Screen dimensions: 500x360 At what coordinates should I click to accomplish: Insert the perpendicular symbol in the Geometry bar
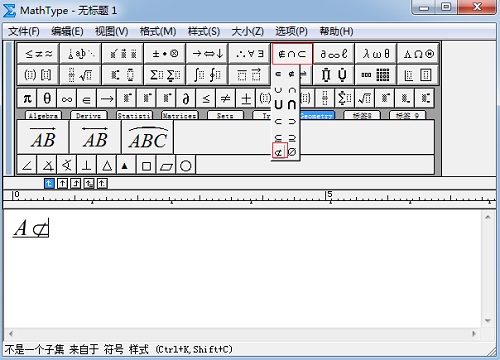87,165
